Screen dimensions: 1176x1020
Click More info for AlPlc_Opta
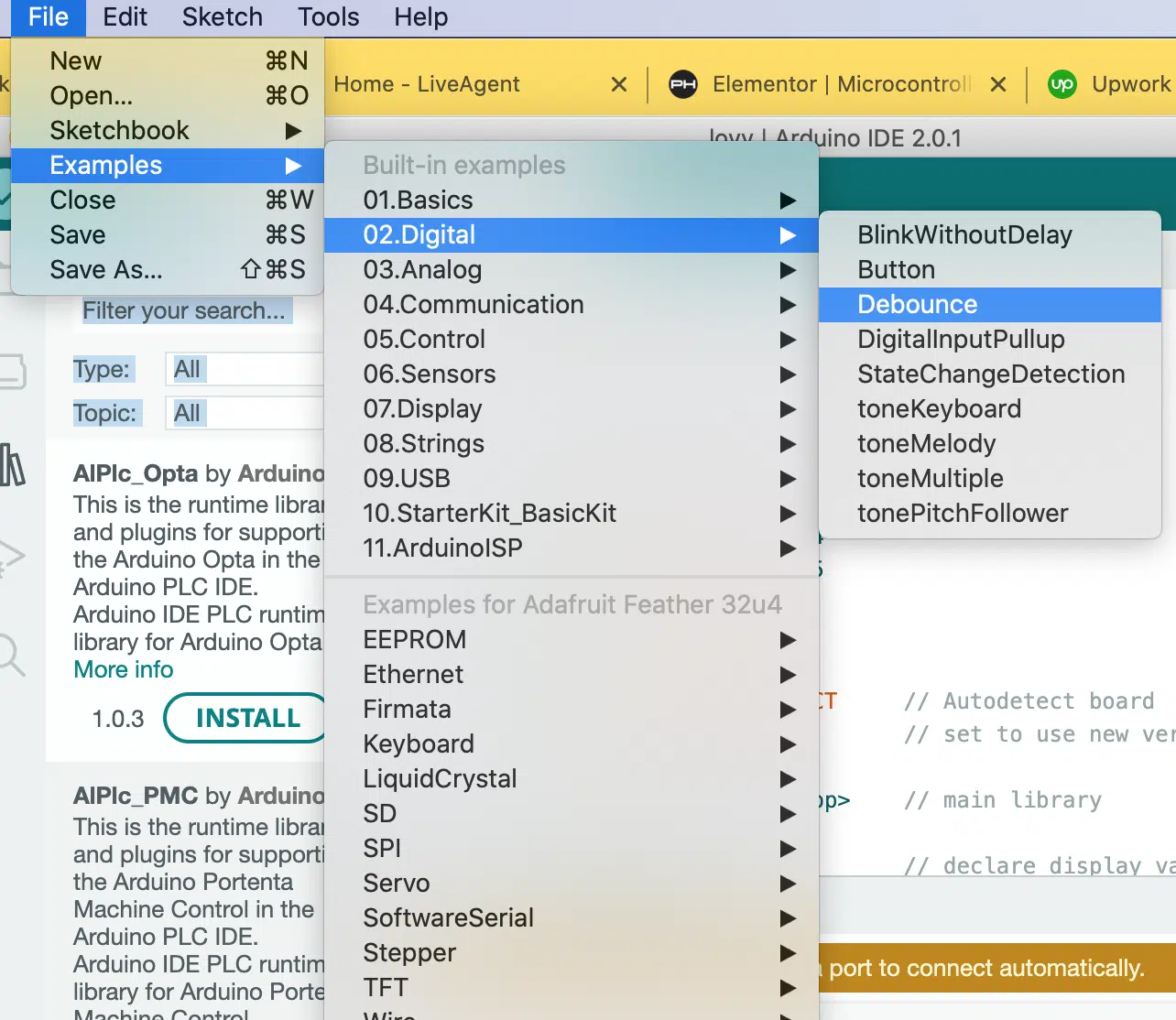point(124,670)
